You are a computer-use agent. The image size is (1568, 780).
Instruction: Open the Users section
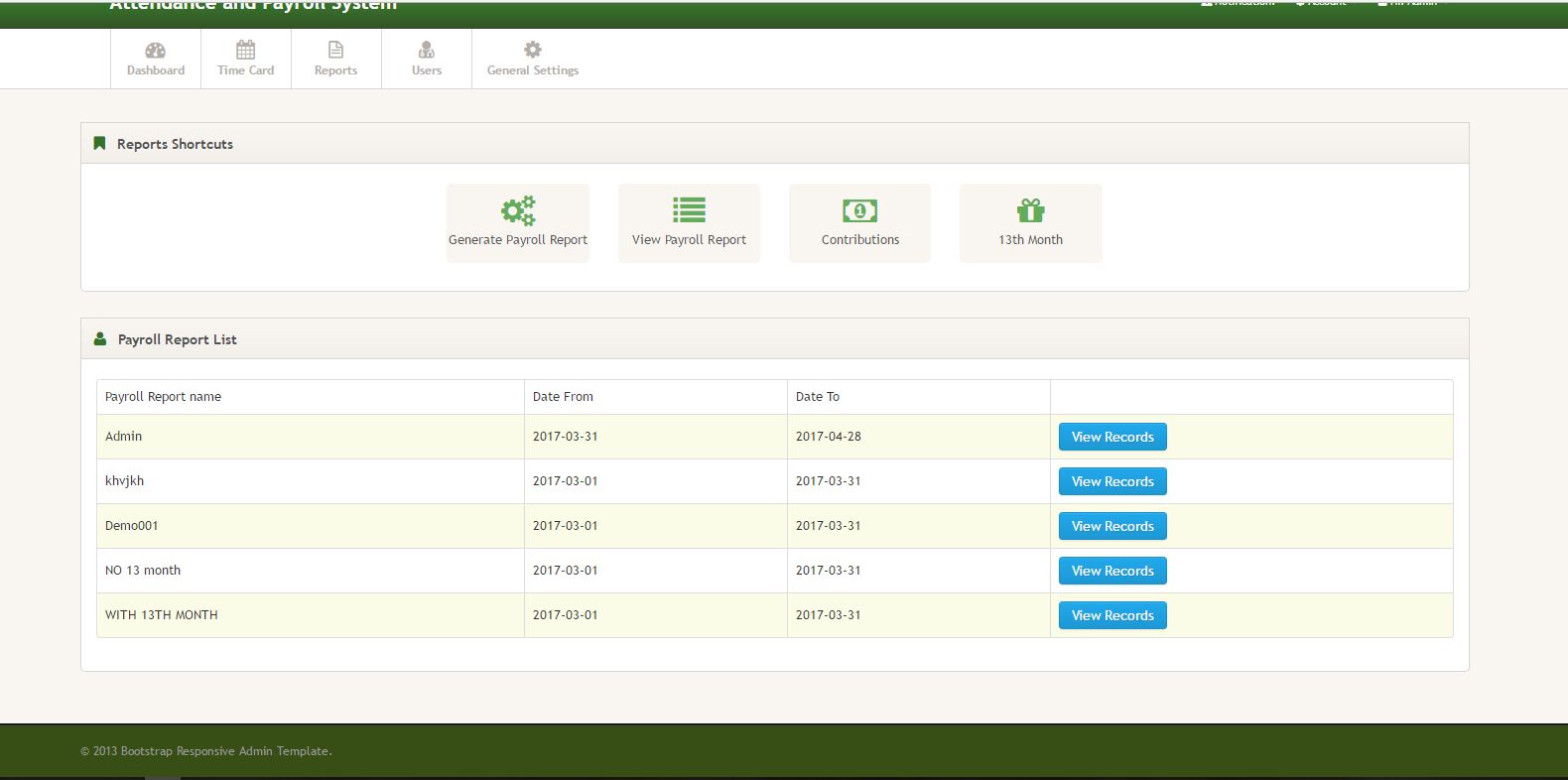click(427, 59)
